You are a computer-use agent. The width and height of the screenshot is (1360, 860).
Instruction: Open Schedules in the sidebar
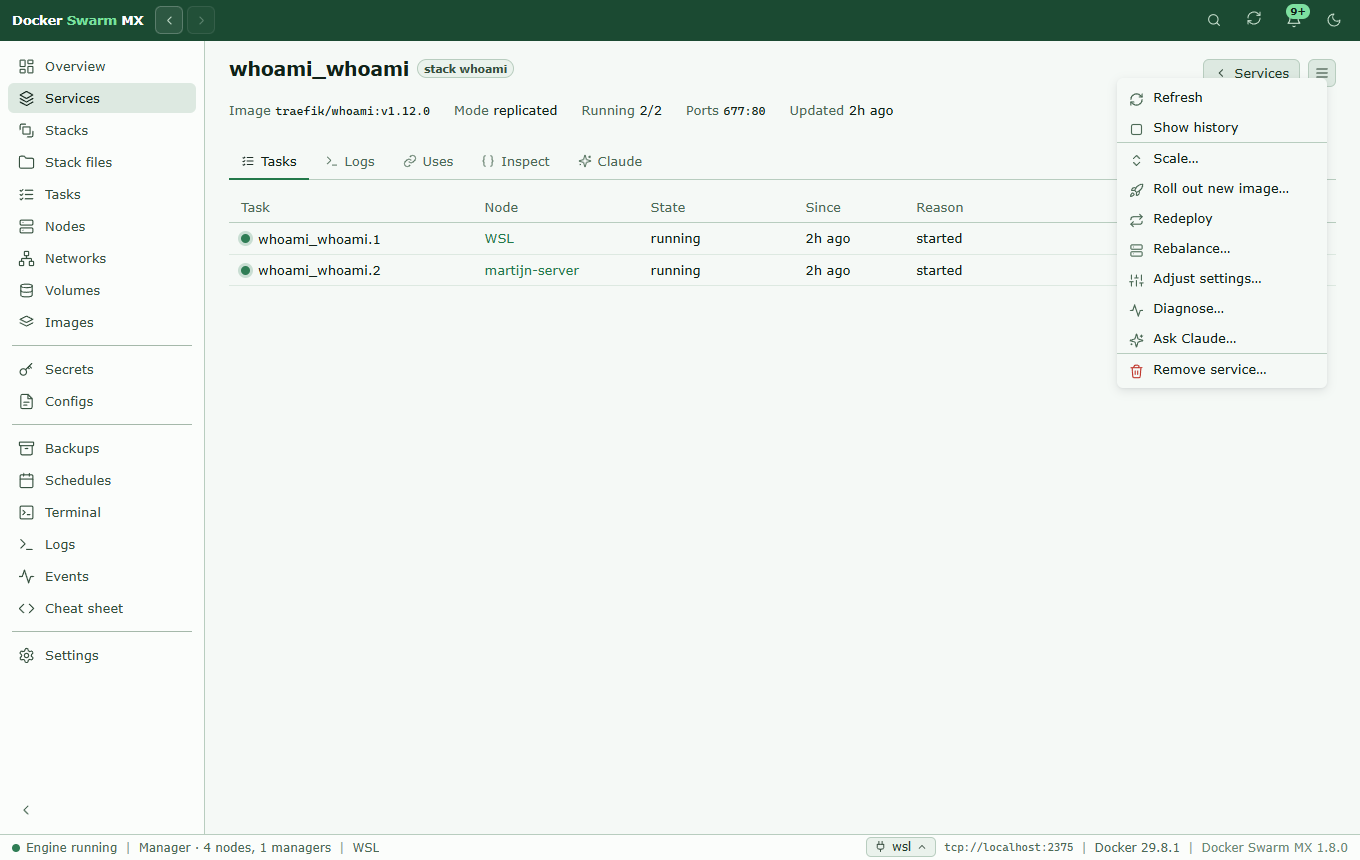click(102, 480)
